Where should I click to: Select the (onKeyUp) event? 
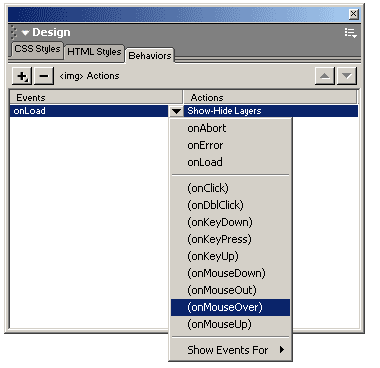[231, 256]
